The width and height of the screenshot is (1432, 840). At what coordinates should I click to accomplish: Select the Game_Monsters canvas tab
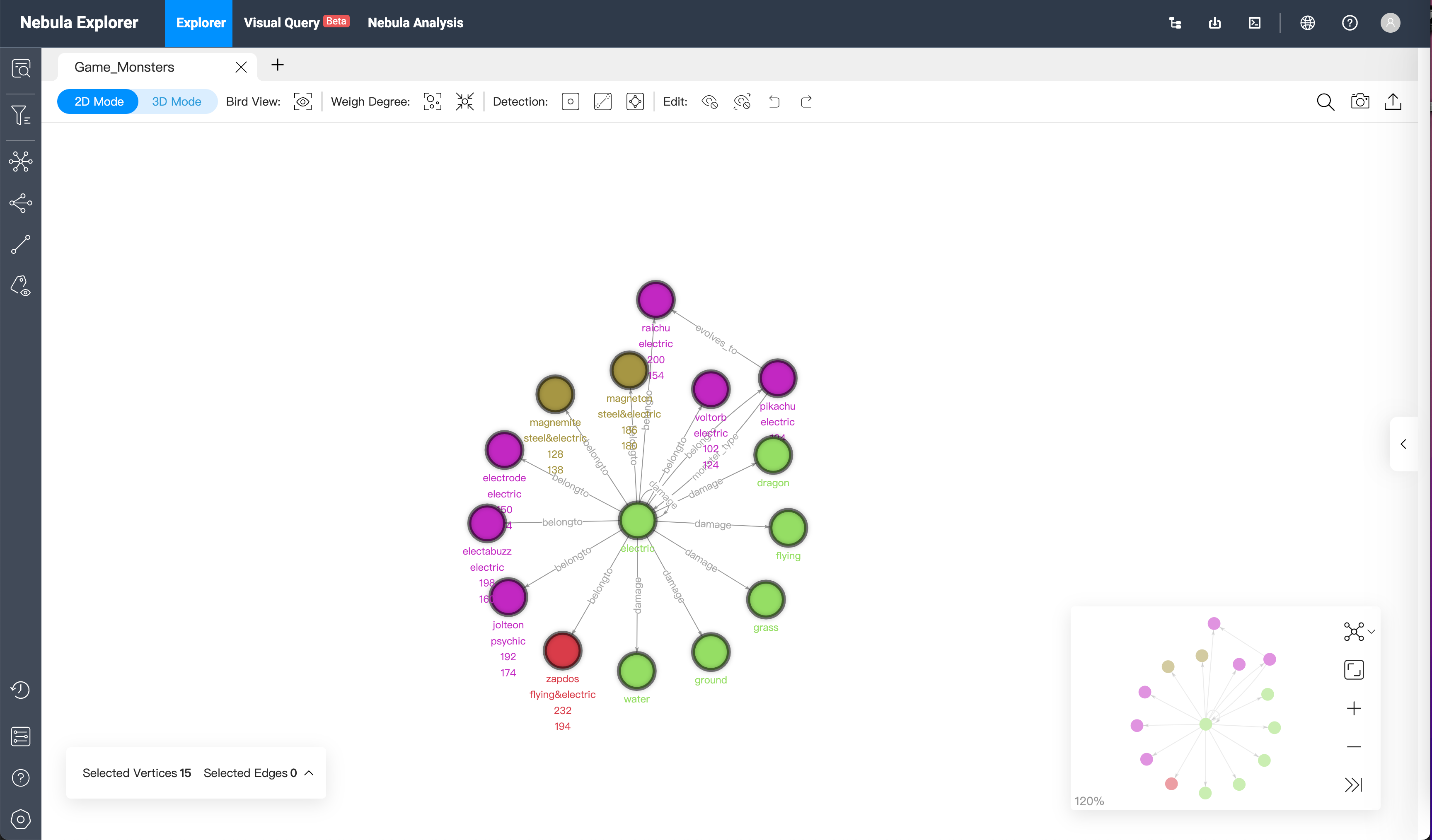124,67
